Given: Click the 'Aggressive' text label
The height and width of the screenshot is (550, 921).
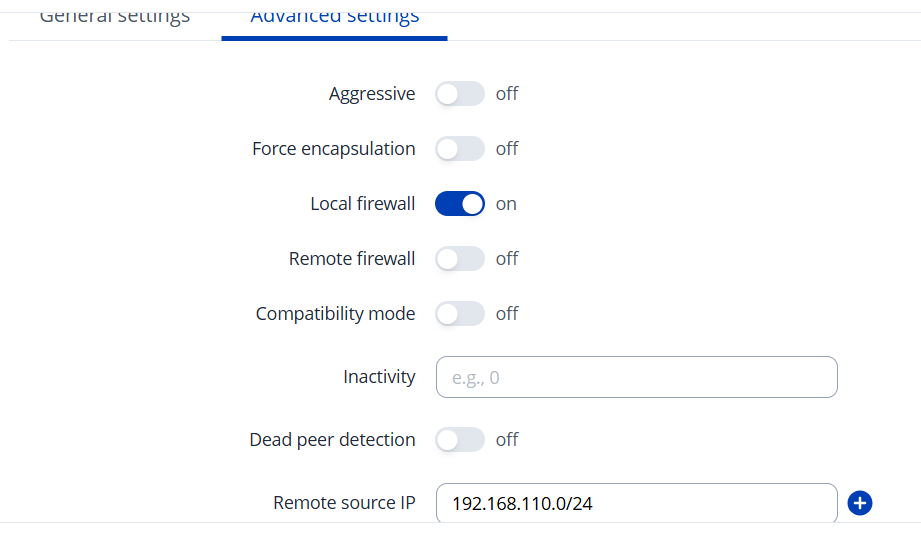Looking at the screenshot, I should [372, 94].
